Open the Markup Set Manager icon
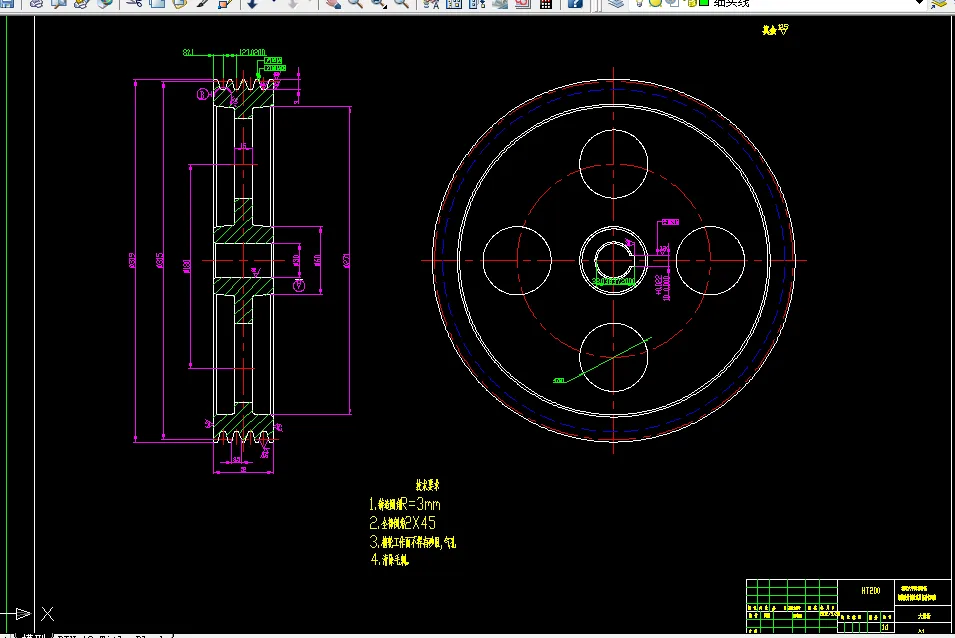The height and width of the screenshot is (638, 955). [x=523, y=4]
